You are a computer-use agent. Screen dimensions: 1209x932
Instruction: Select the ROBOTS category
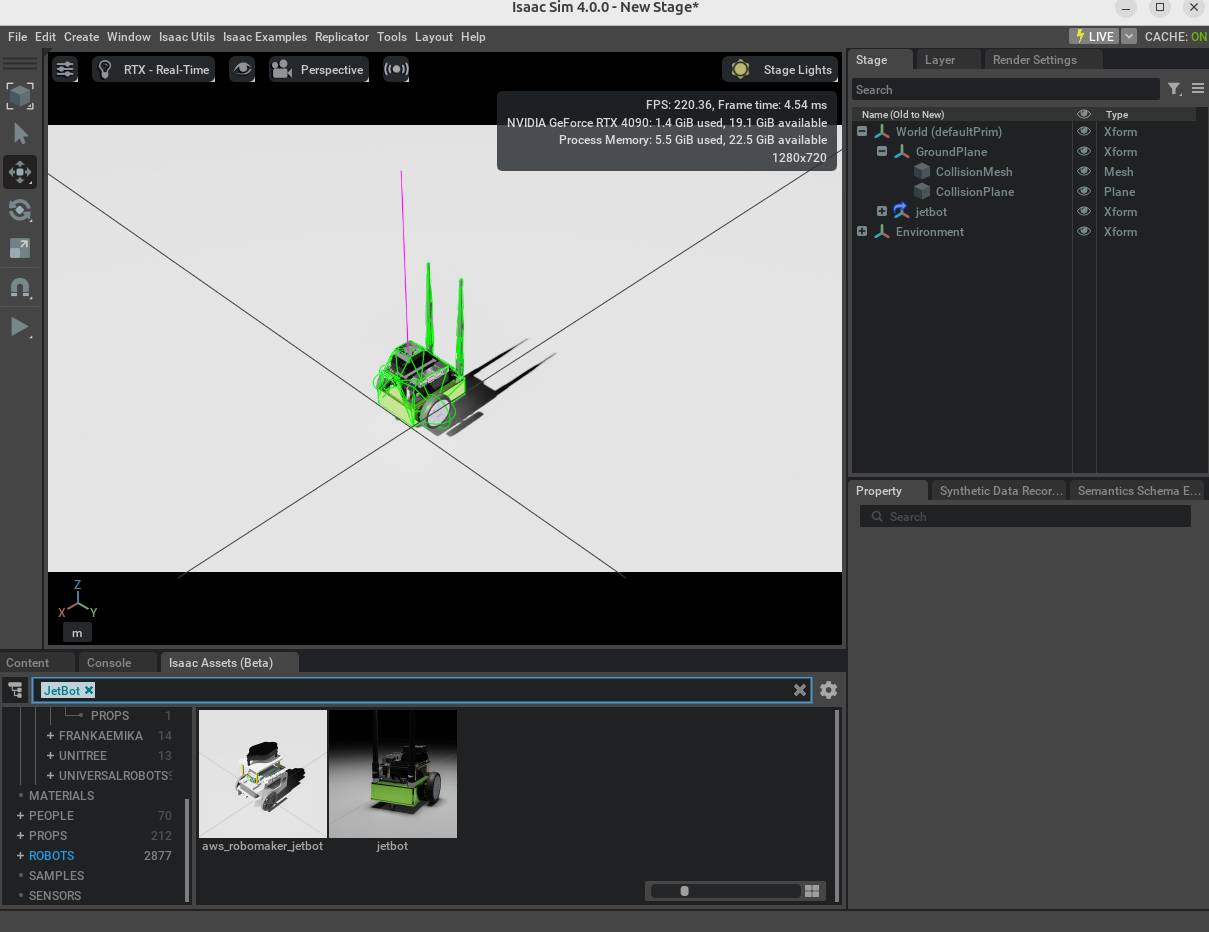pos(51,855)
